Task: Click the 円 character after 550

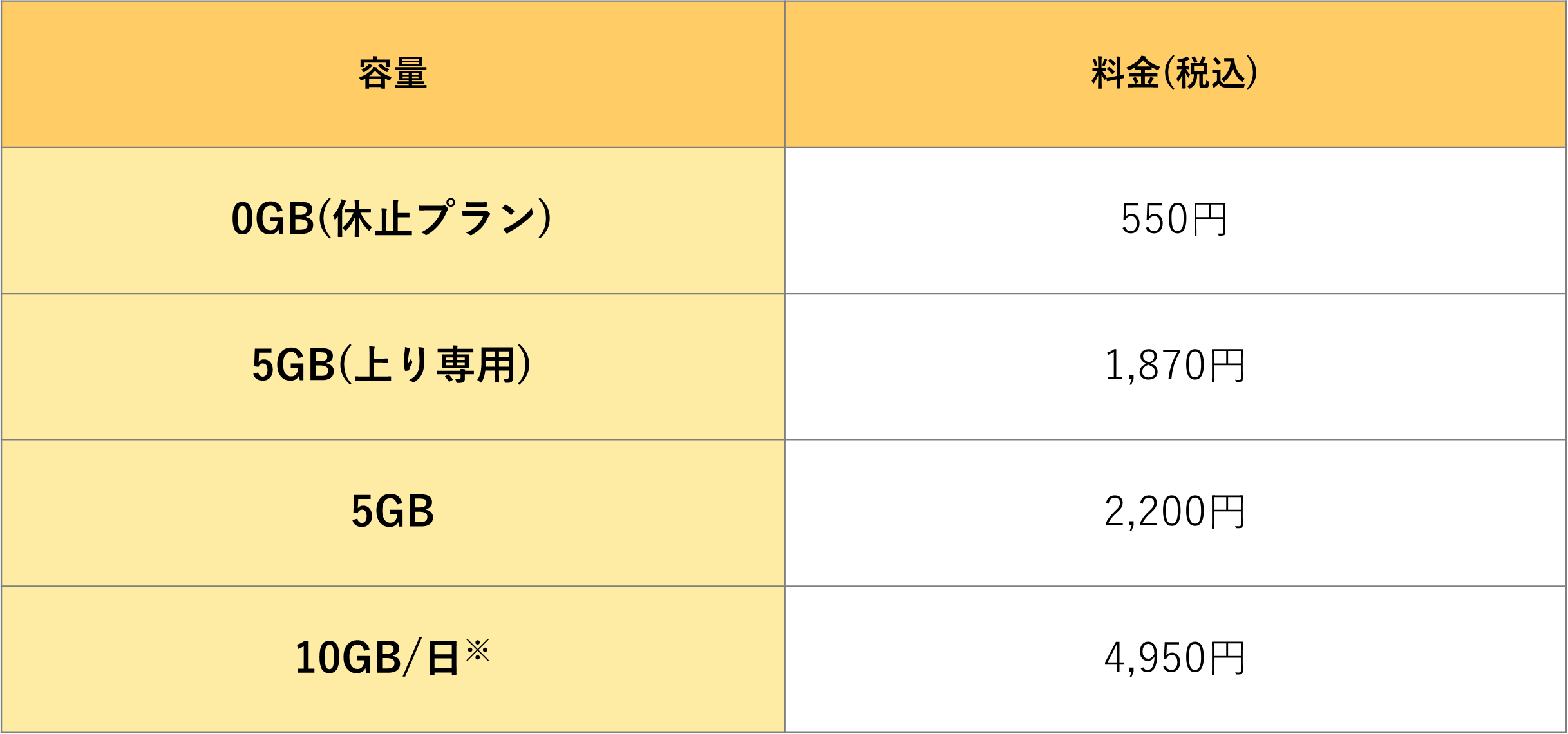Action: click(x=1209, y=220)
